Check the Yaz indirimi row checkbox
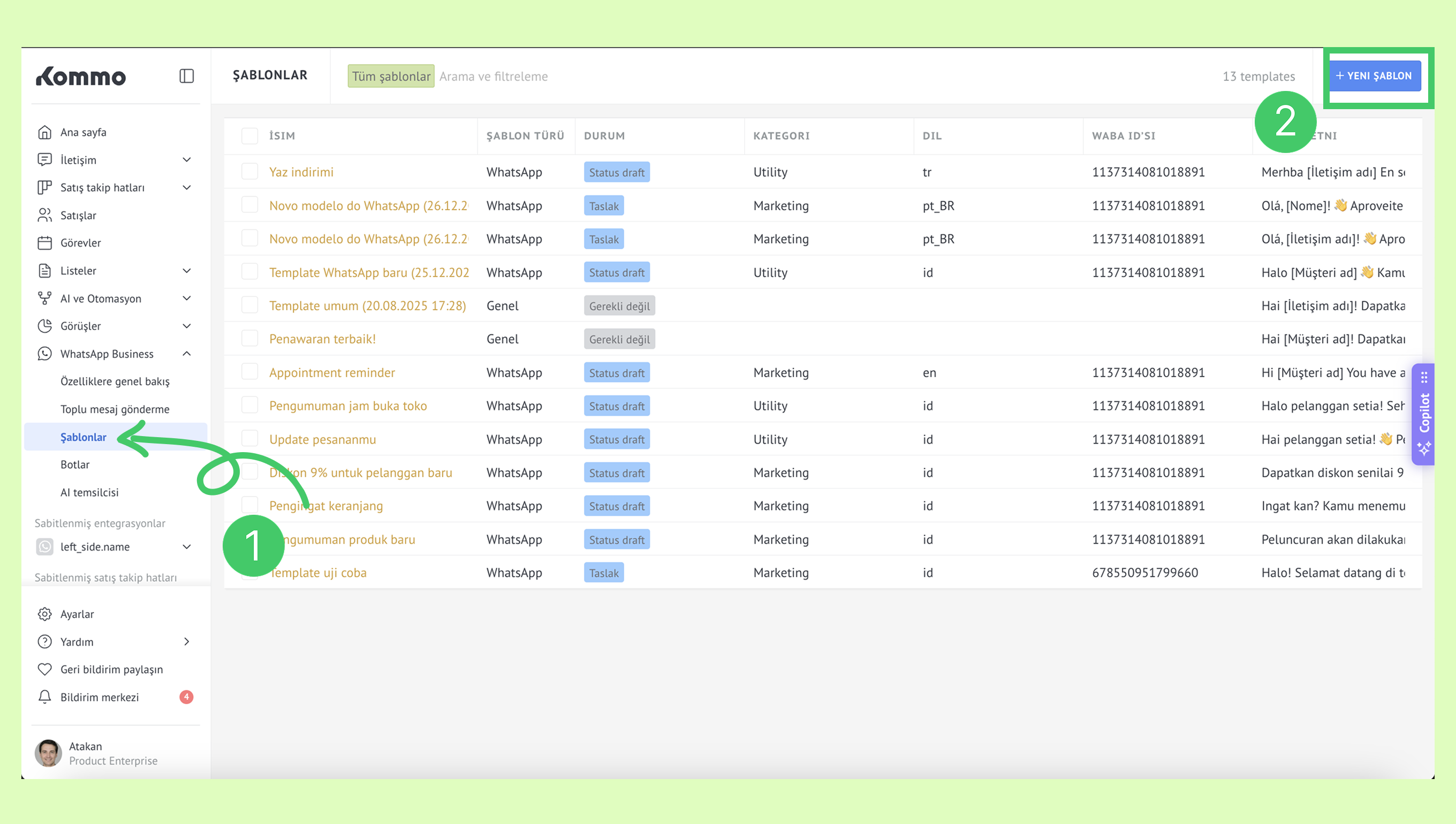The width and height of the screenshot is (1456, 824). pyautogui.click(x=249, y=171)
